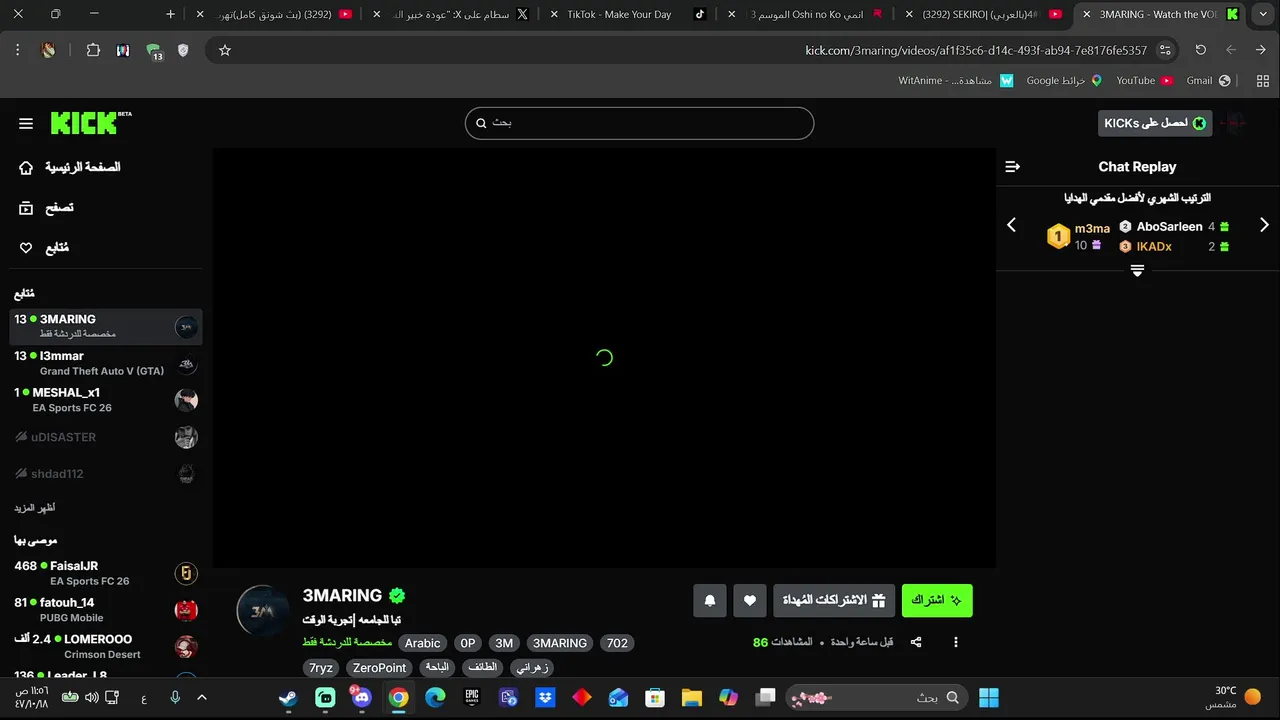Click AboSarleen in gift leaderboard
The height and width of the screenshot is (720, 1280).
pyautogui.click(x=1169, y=227)
